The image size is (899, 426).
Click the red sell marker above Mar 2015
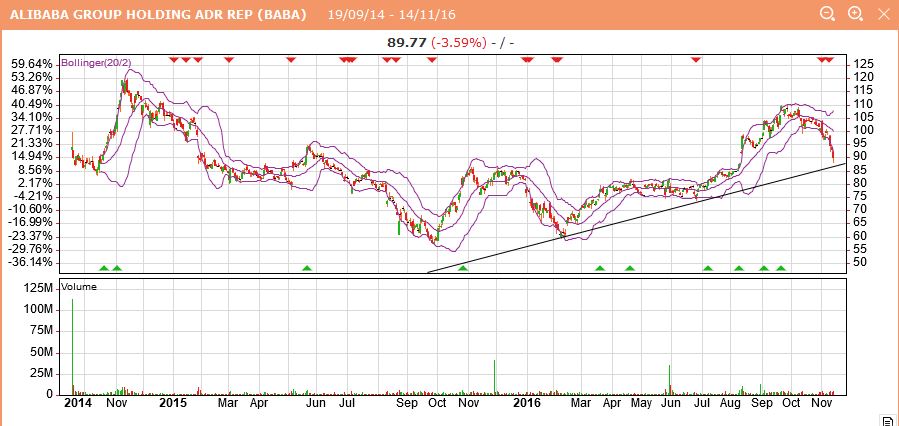pos(229,59)
